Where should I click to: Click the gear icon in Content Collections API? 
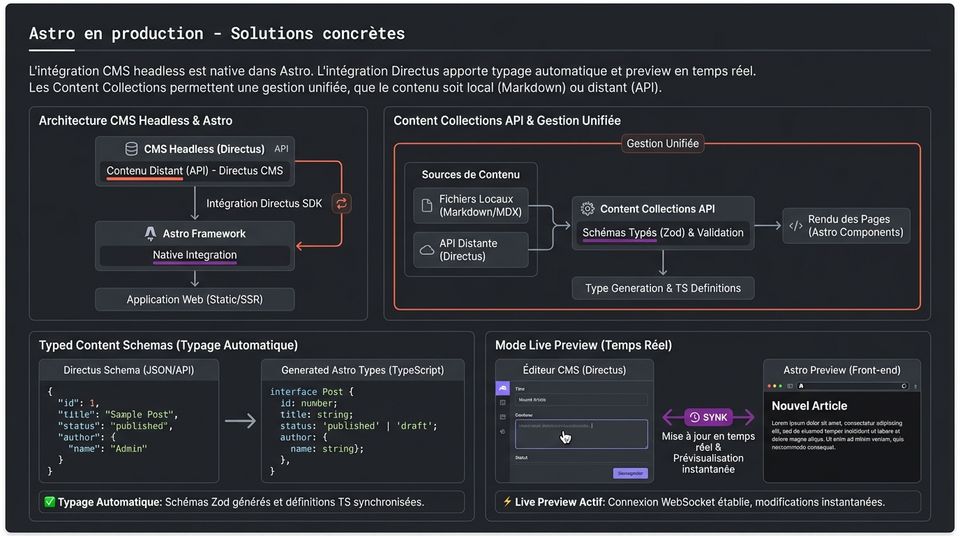[587, 209]
